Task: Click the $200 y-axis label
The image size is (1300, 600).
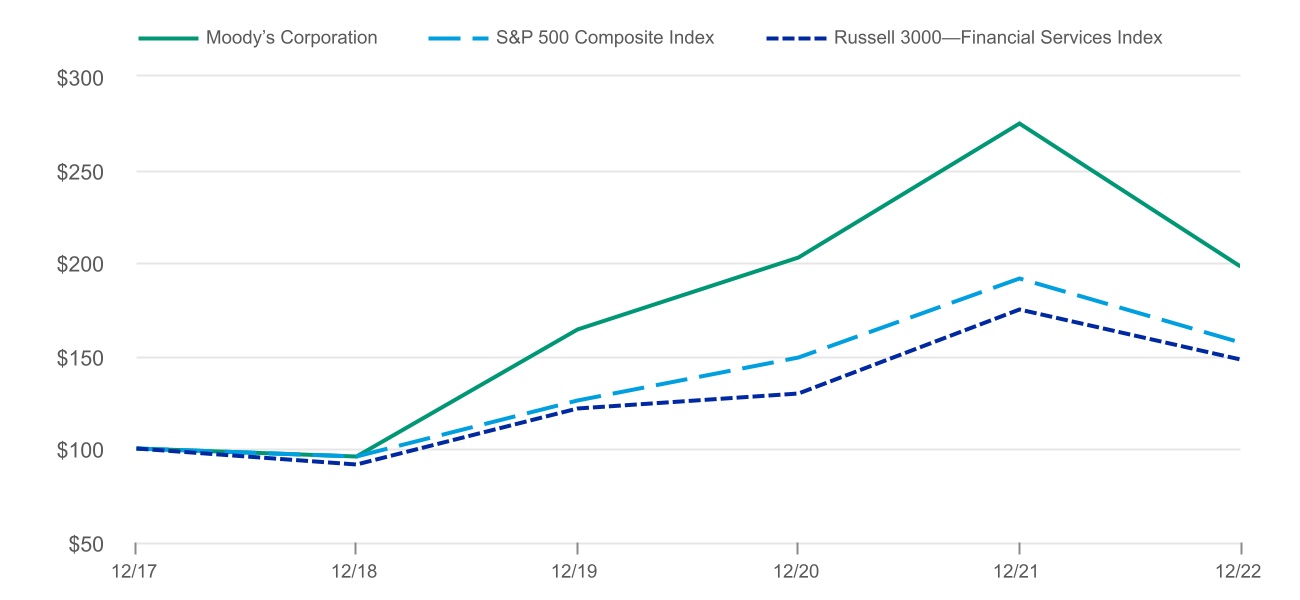Action: click(x=82, y=264)
